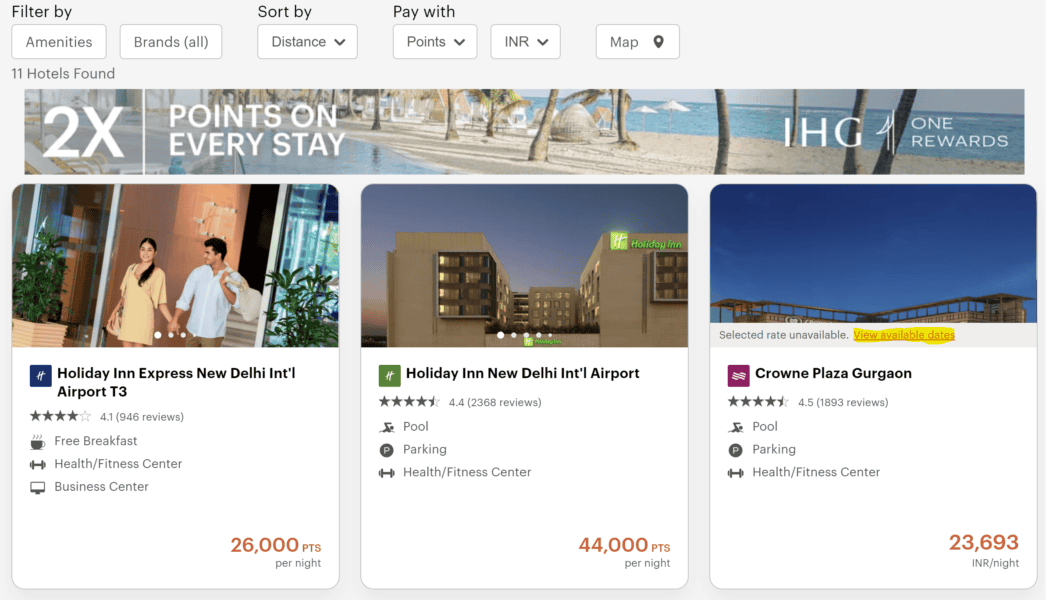This screenshot has height=600, width=1046.
Task: Switch to Map view
Action: pyautogui.click(x=637, y=41)
